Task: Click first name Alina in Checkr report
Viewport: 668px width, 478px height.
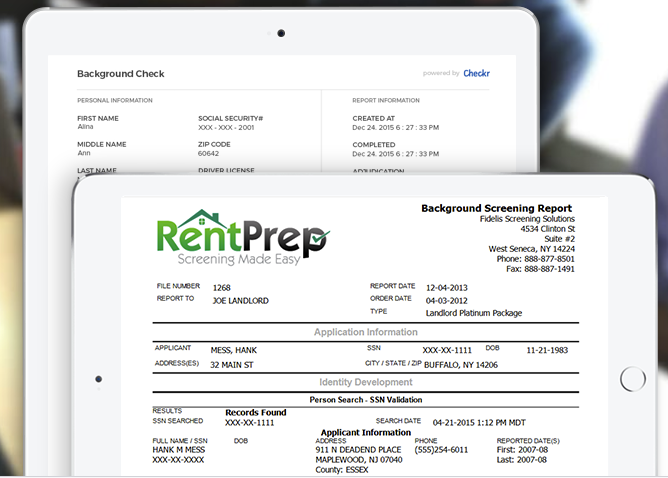Action: (85, 127)
